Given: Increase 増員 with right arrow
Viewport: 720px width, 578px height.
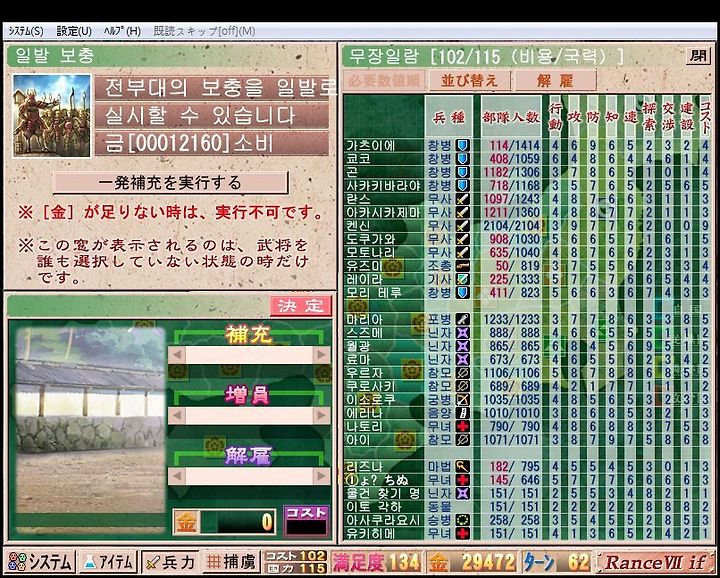Looking at the screenshot, I should point(322,415).
